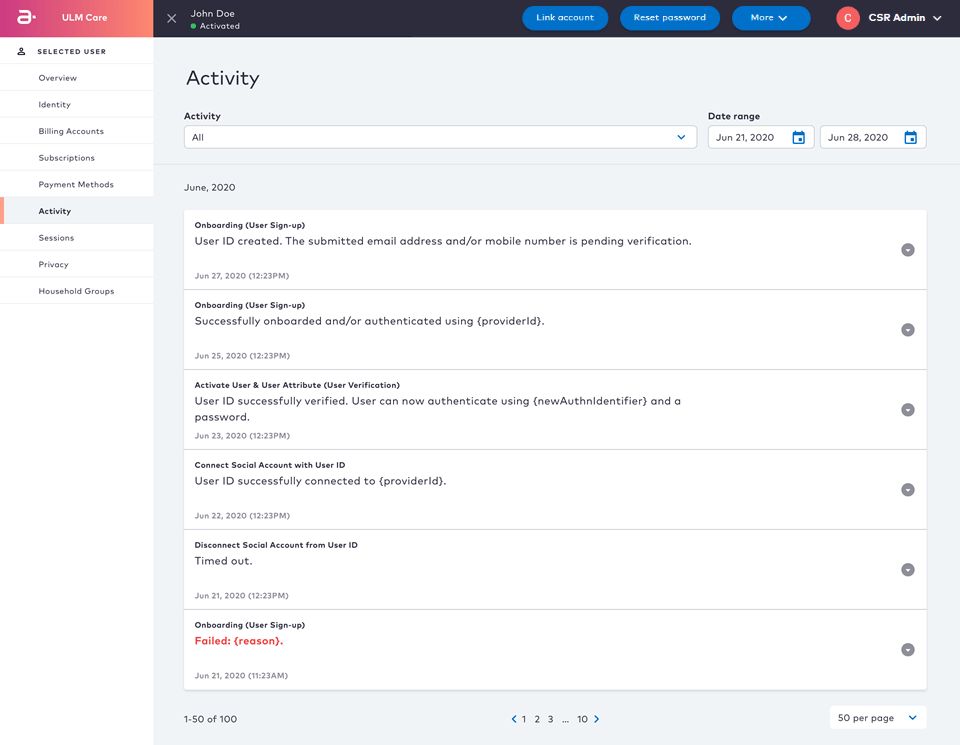Click the Jun 27, 2020 (12:23PM) timestamp
The width and height of the screenshot is (960, 745).
click(x=242, y=275)
